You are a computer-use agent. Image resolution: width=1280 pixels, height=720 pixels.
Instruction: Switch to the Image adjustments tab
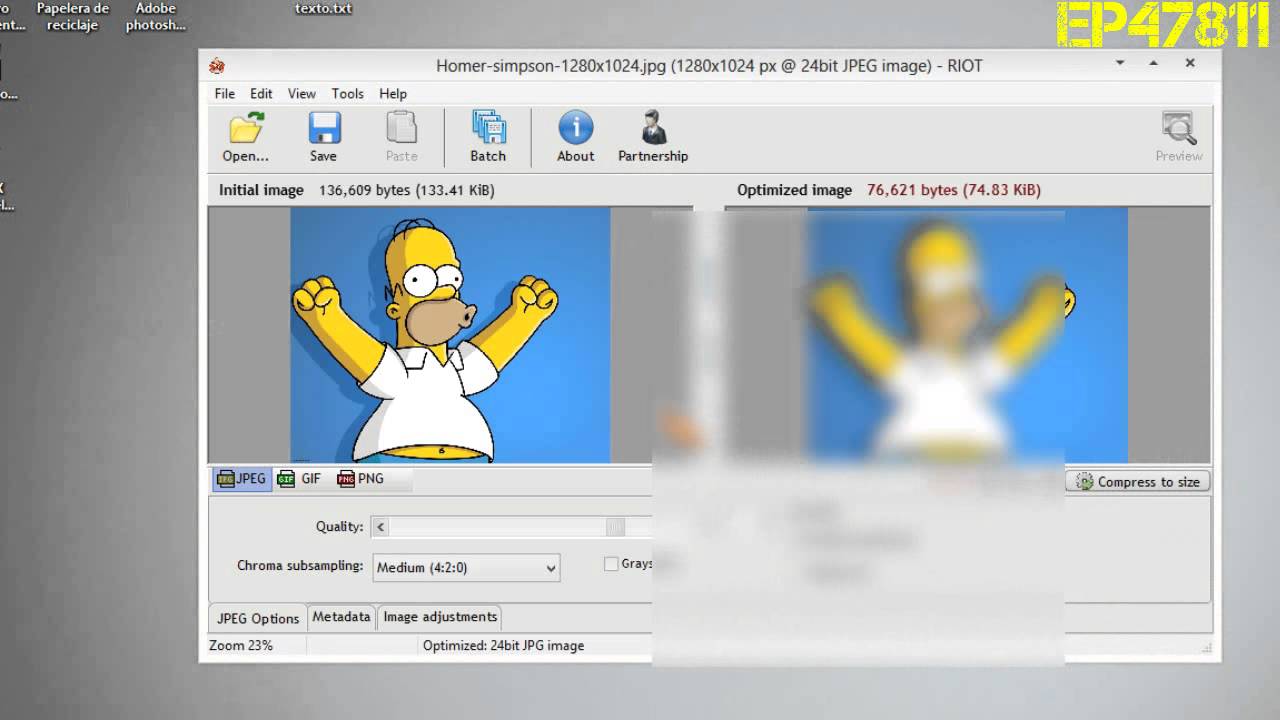440,617
